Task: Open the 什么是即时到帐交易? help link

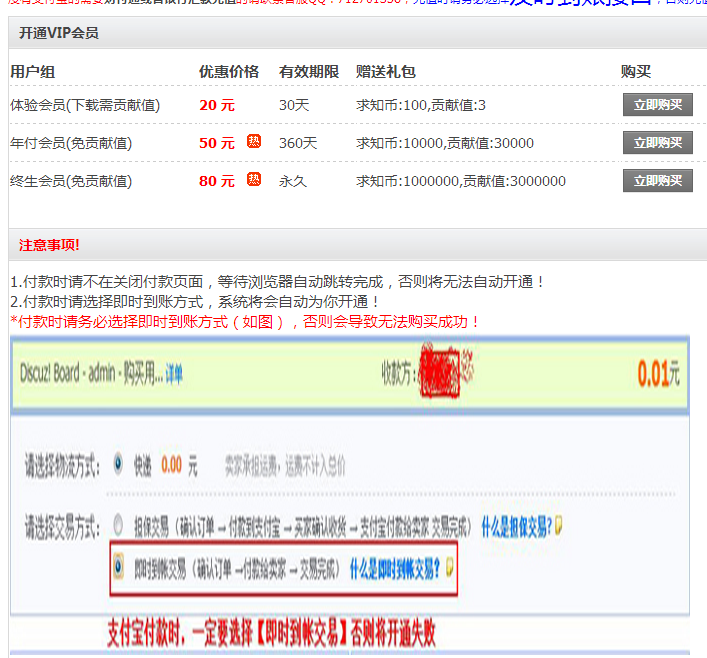Action: tap(395, 569)
